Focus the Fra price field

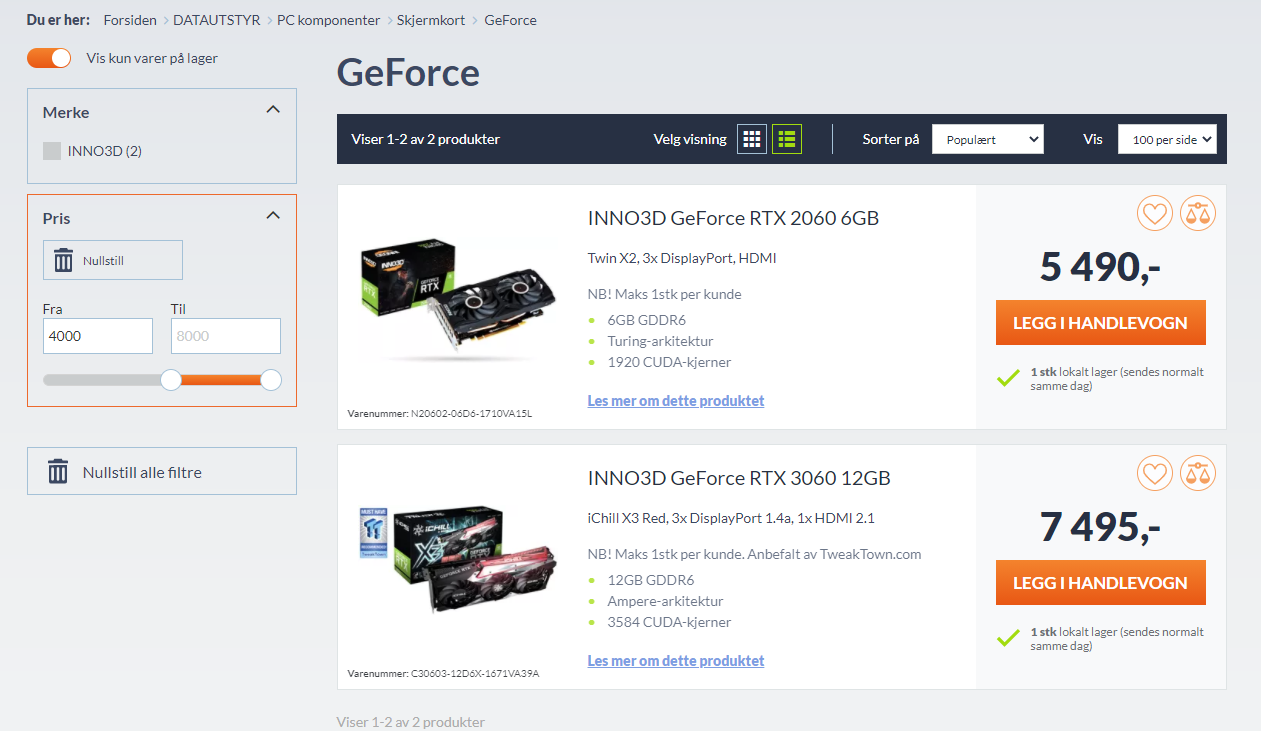pos(98,336)
